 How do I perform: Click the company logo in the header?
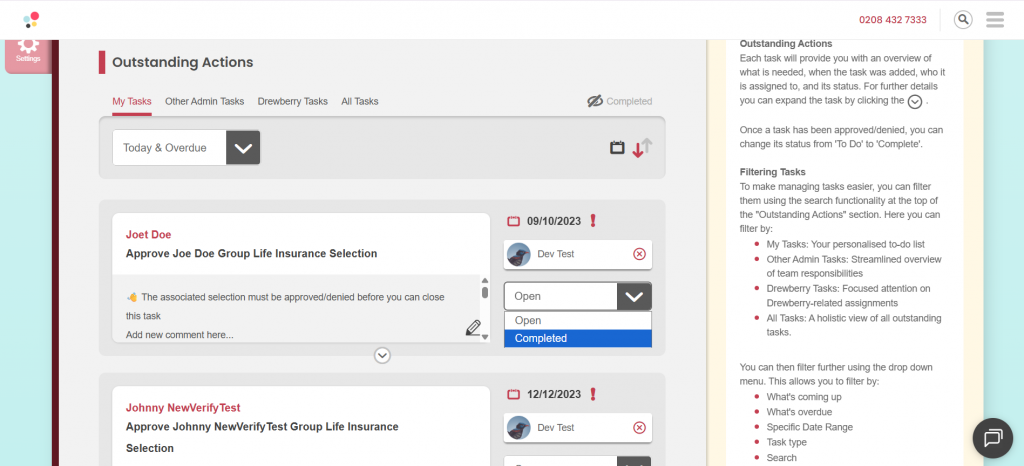(32, 19)
